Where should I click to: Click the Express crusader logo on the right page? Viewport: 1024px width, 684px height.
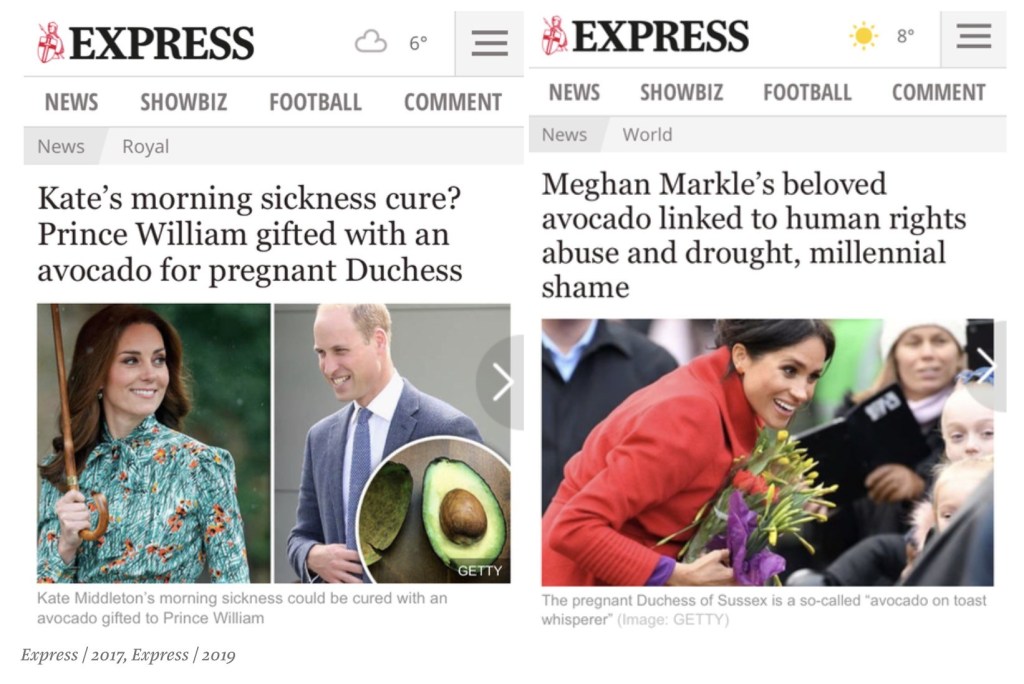point(554,37)
